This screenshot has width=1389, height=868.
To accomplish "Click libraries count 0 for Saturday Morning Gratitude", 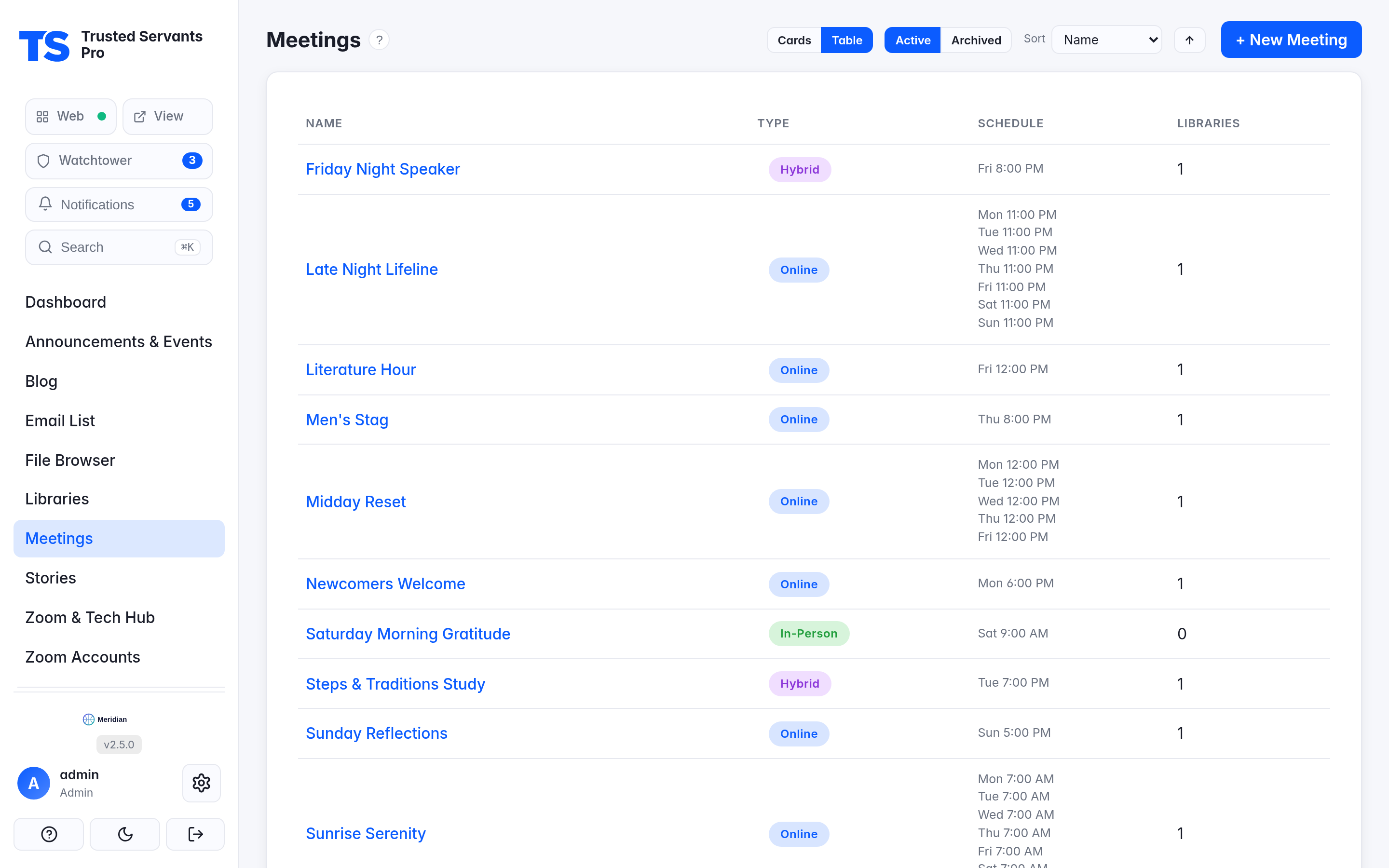I will [1181, 634].
